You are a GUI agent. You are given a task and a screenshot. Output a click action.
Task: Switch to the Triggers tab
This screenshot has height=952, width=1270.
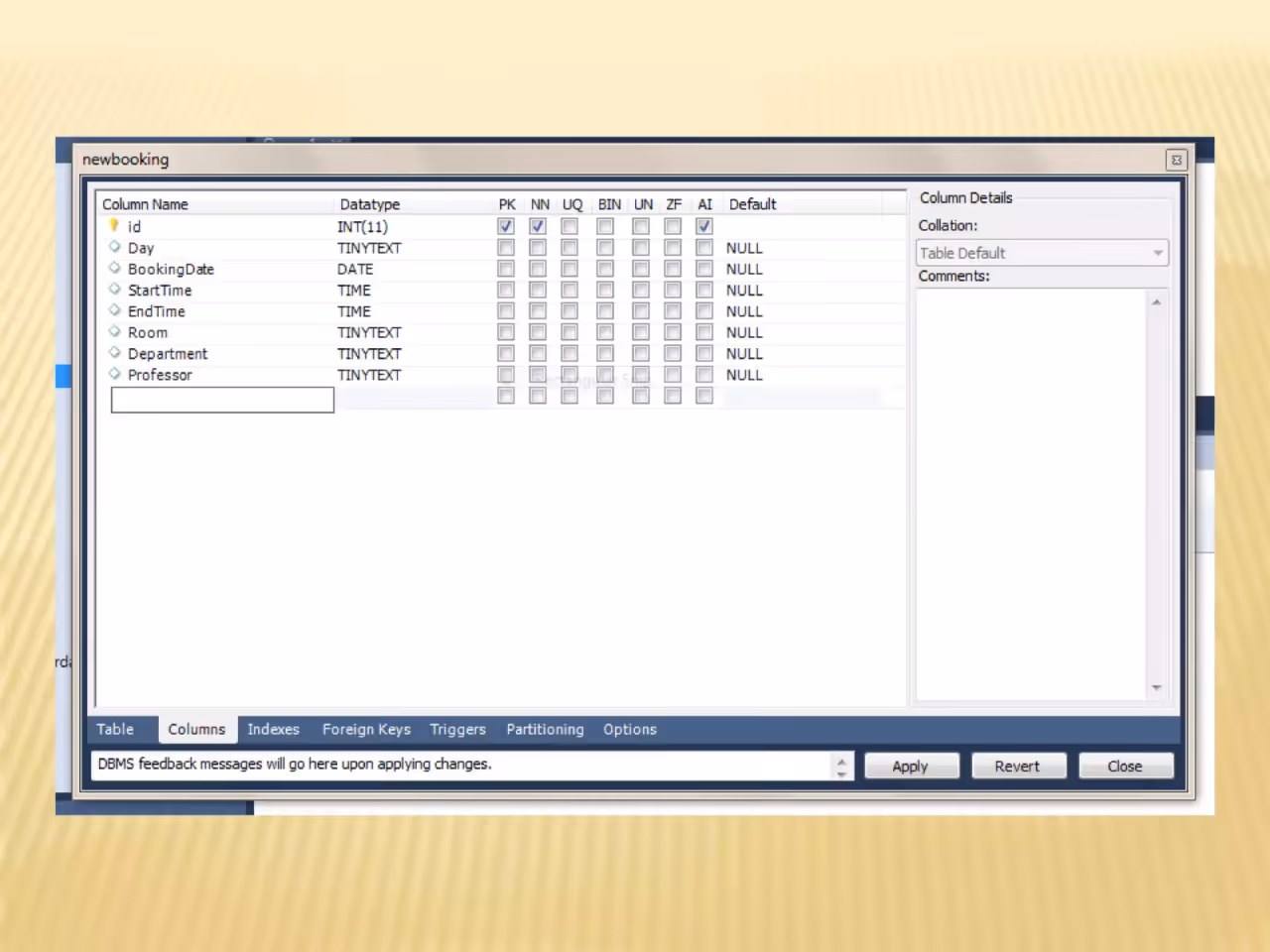tap(457, 729)
